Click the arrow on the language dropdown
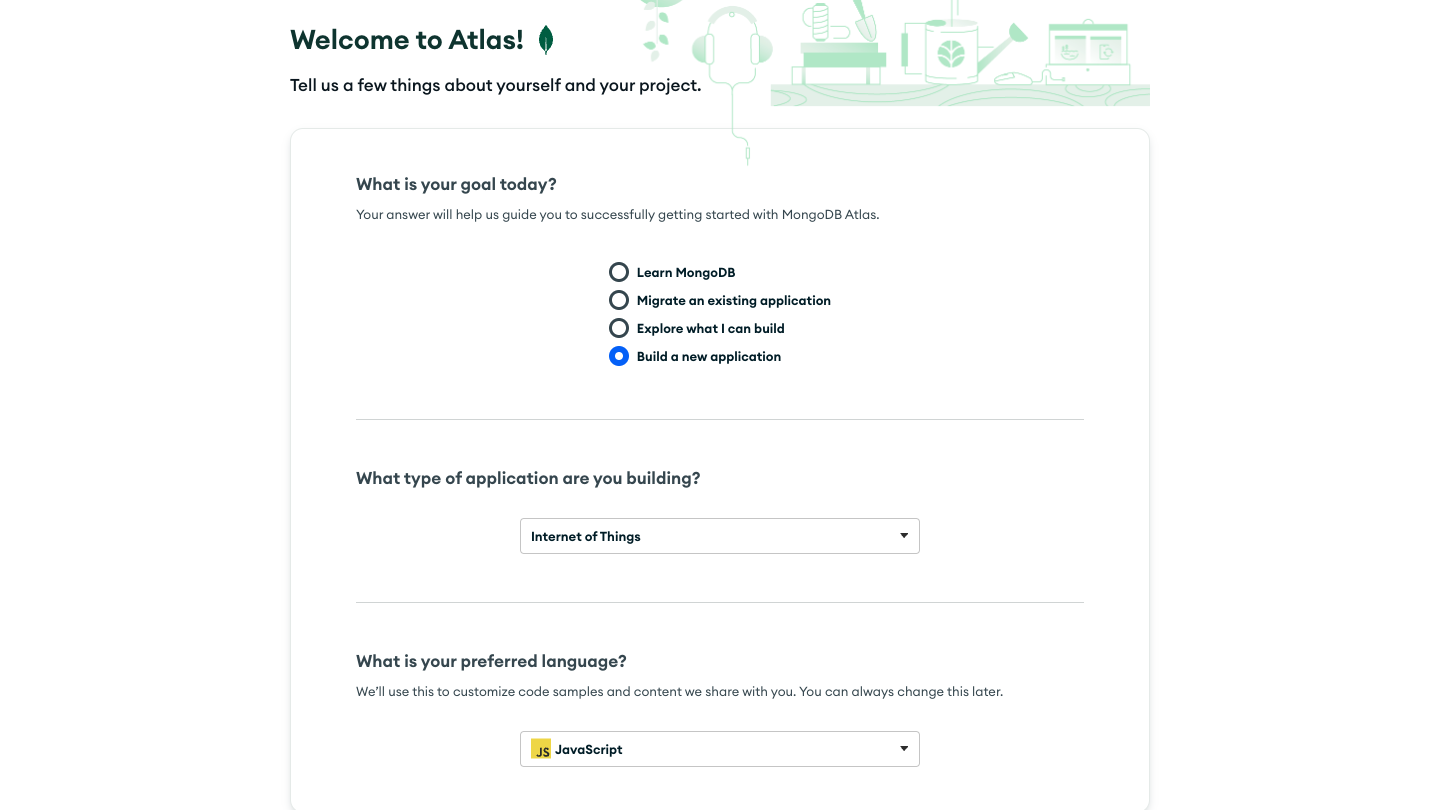1440x810 pixels. point(903,749)
